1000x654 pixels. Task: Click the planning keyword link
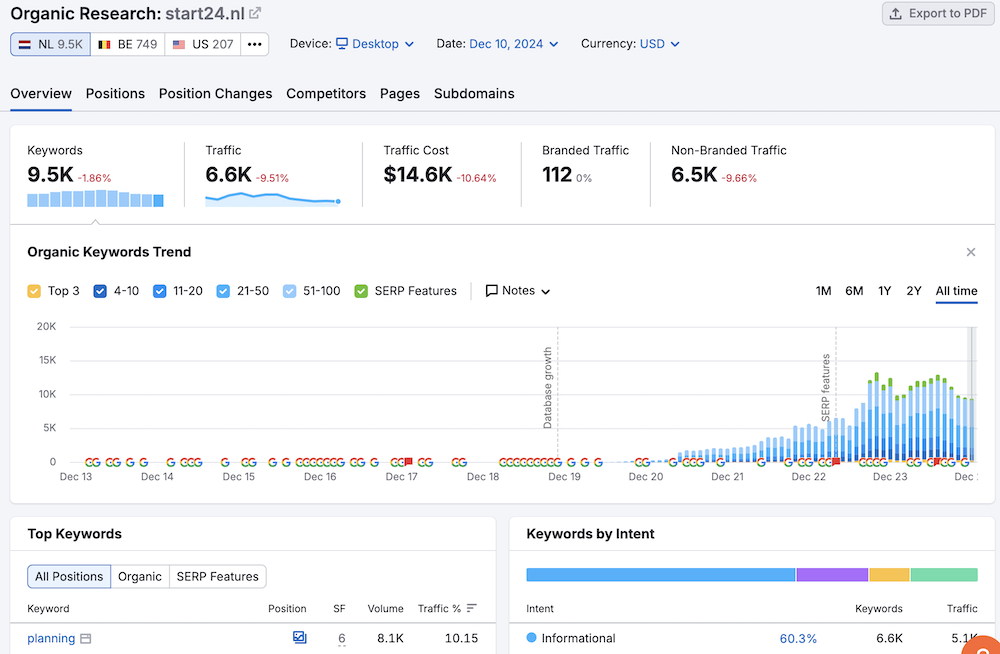pyautogui.click(x=51, y=638)
